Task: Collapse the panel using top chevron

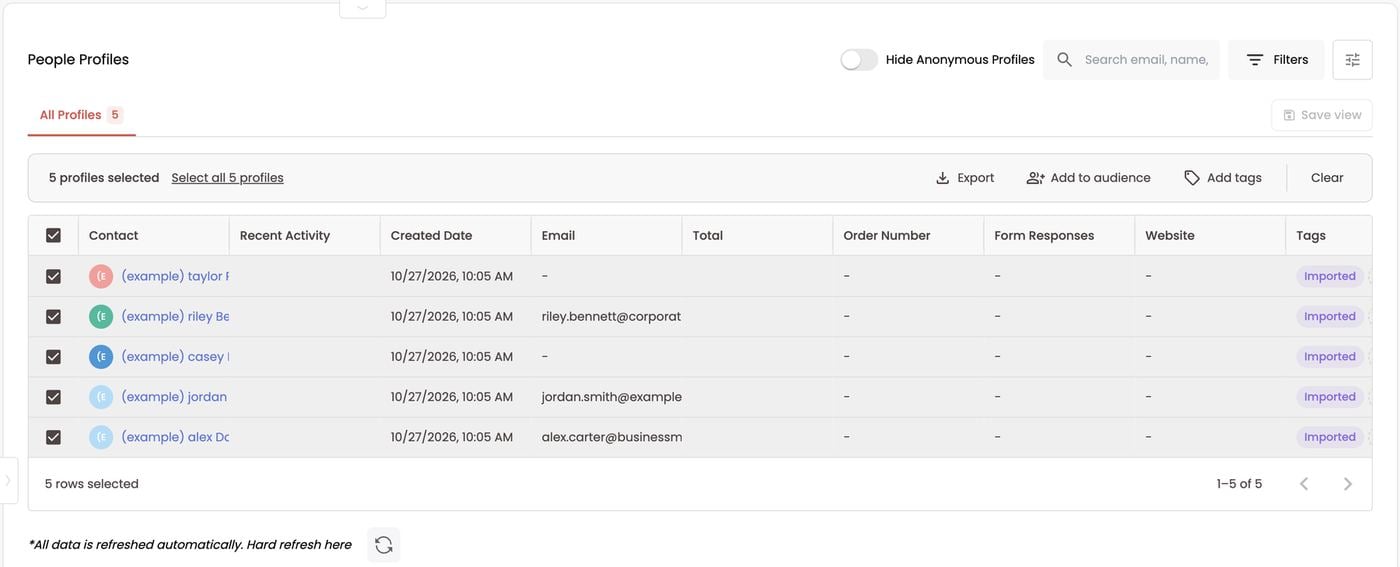Action: coord(363,7)
